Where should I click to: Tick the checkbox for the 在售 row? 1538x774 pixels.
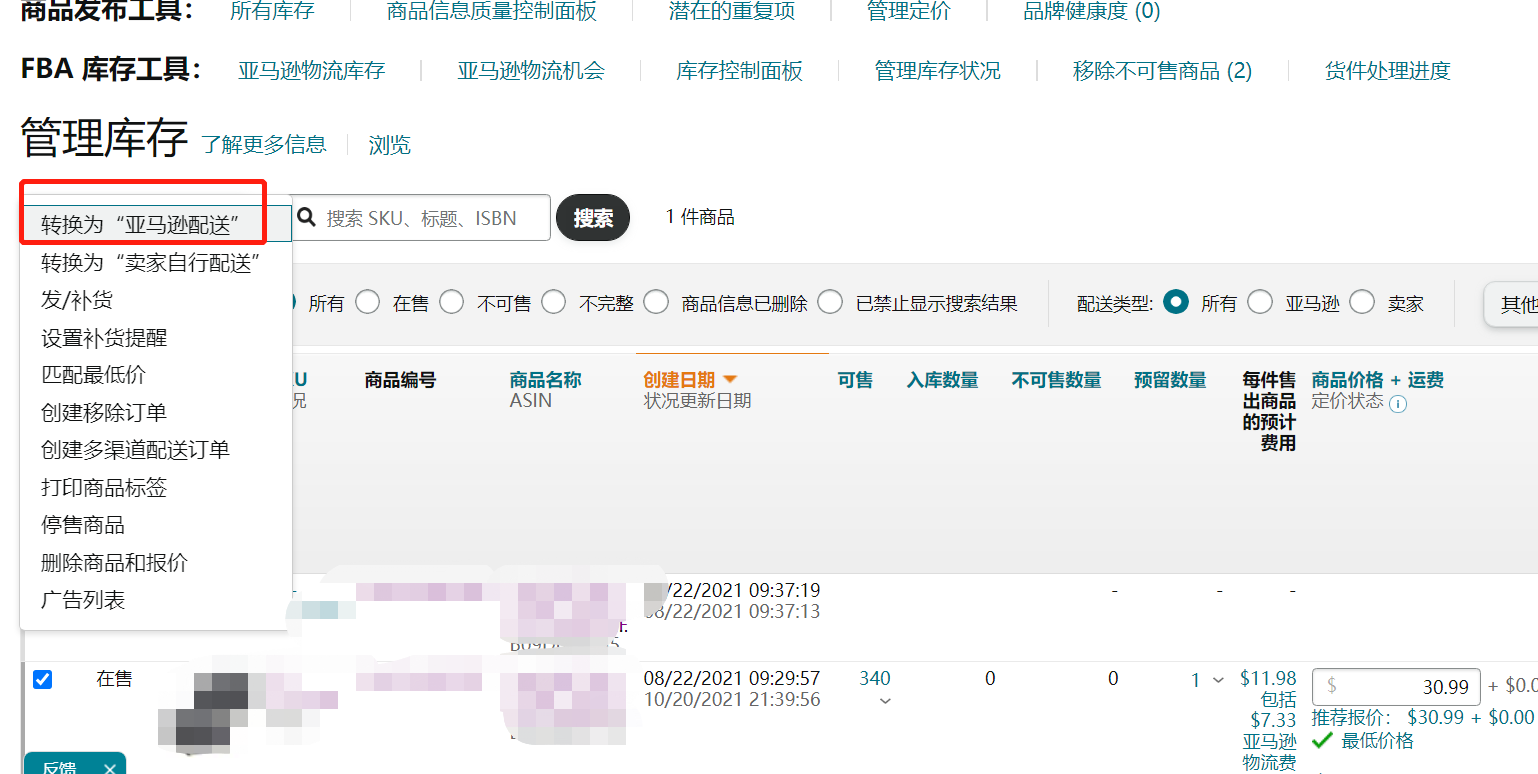[x=42, y=680]
